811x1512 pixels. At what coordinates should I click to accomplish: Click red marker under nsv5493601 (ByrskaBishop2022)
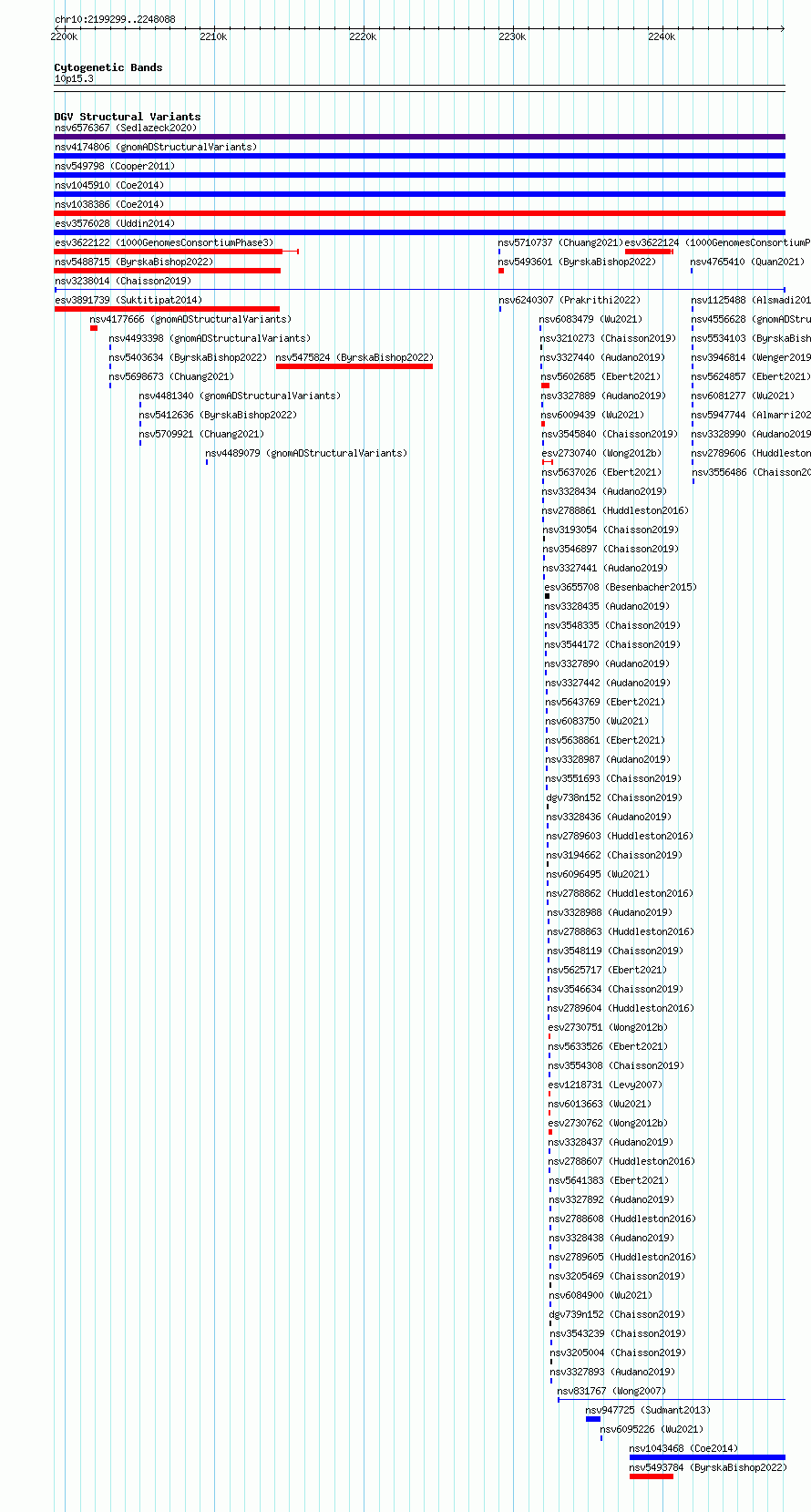(501, 271)
